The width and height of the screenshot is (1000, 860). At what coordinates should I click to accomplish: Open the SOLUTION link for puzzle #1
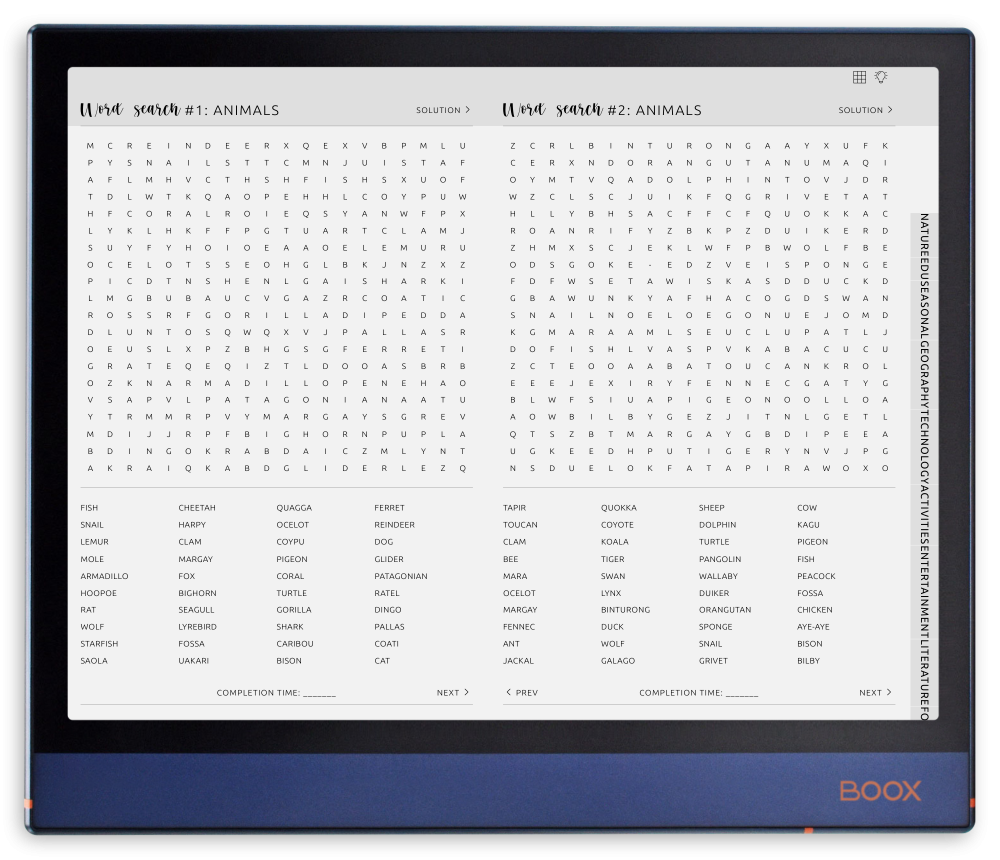pyautogui.click(x=443, y=110)
